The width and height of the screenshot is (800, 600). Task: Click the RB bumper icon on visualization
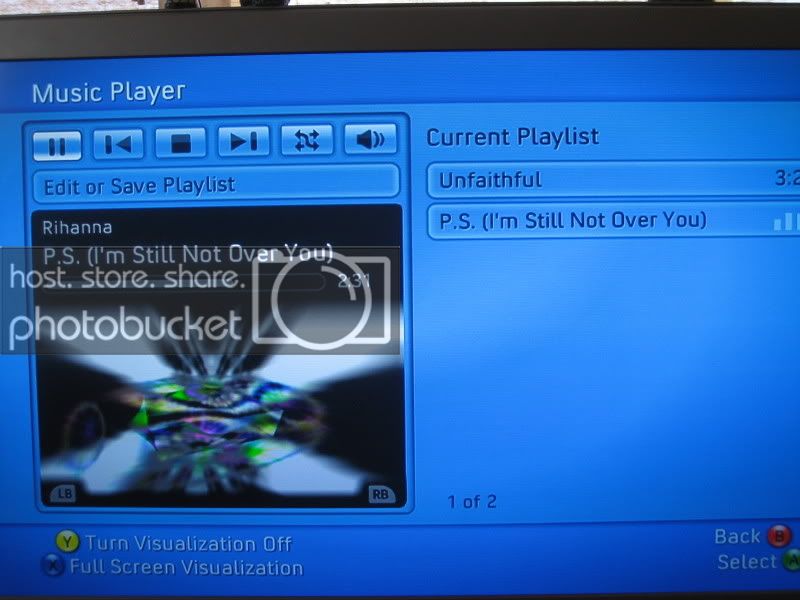click(x=381, y=494)
